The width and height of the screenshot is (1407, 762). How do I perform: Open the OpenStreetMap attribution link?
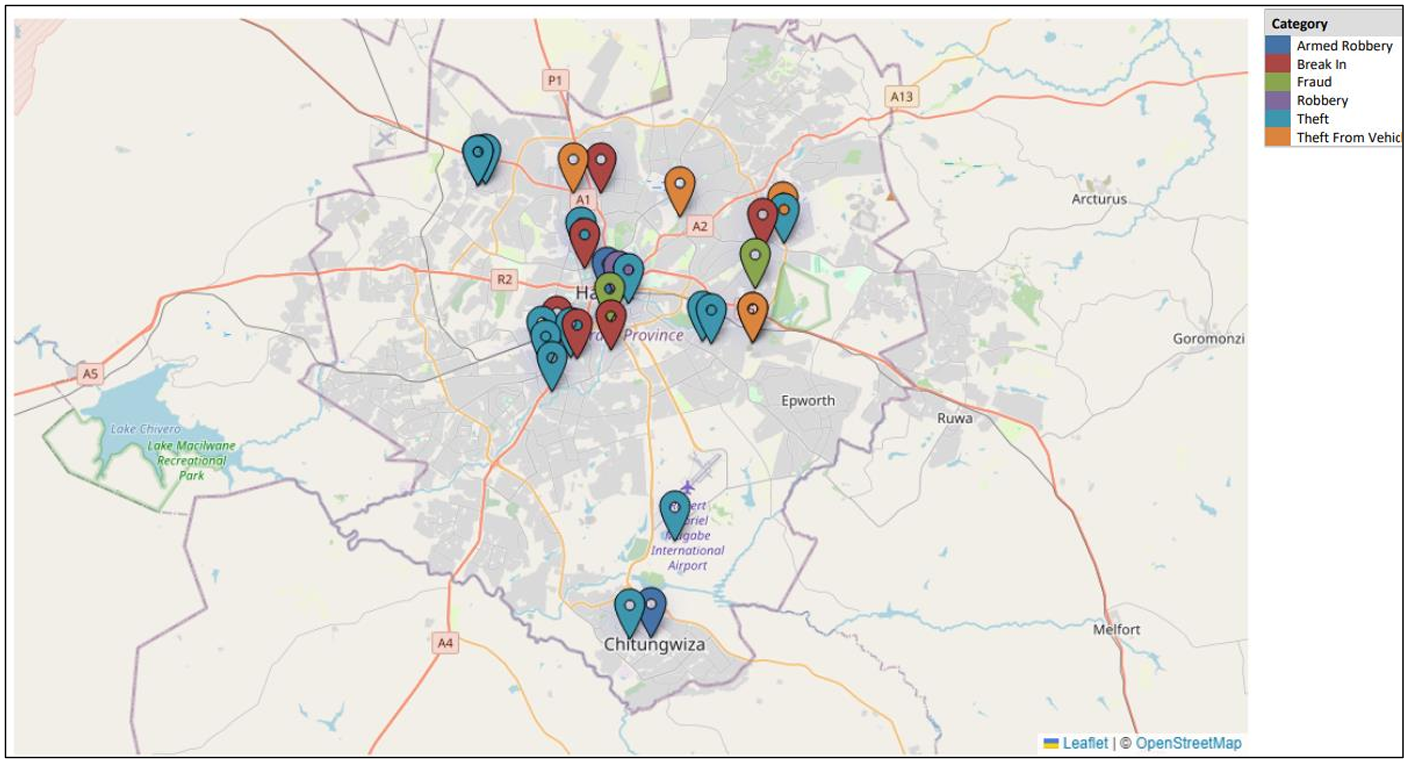click(1188, 743)
